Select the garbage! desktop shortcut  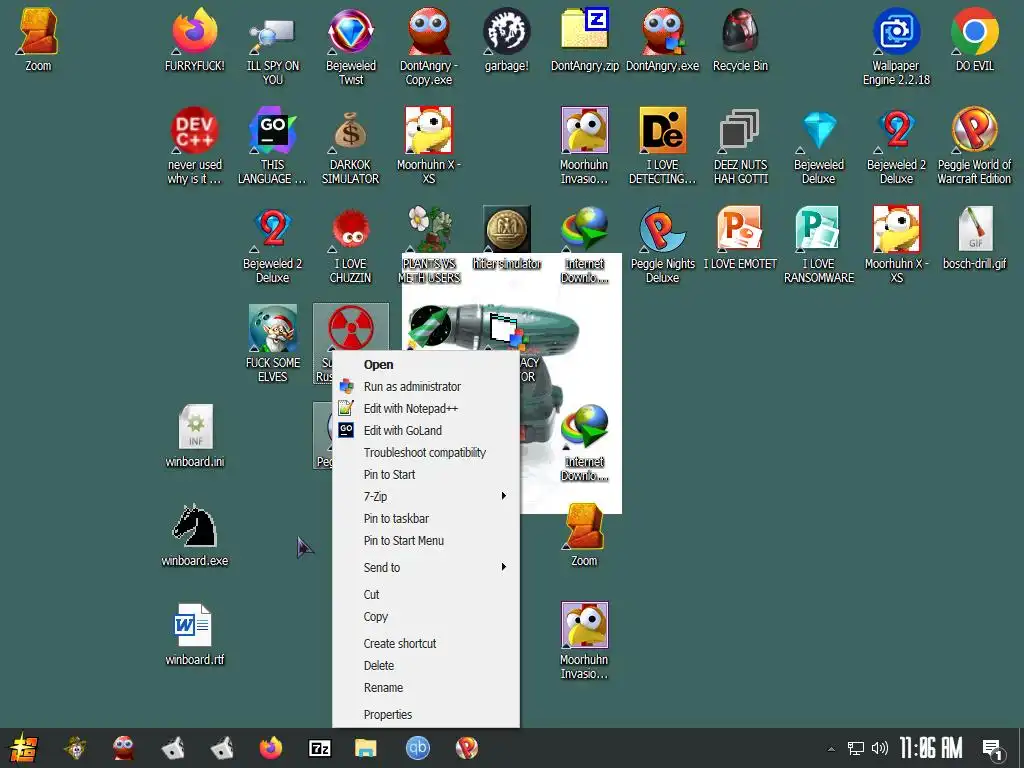pyautogui.click(x=507, y=39)
